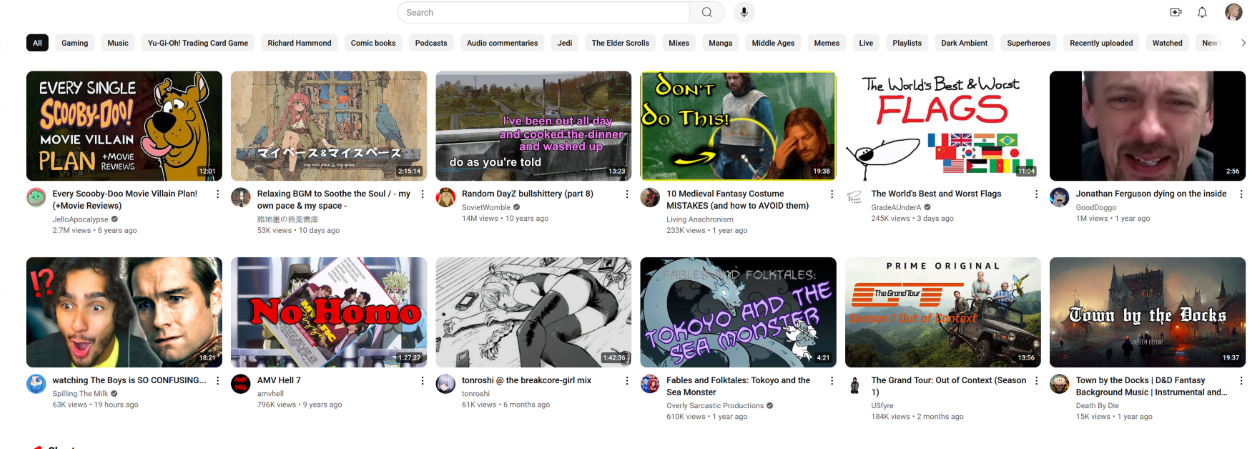Open options menu for Relaxing BGM video
The width and height of the screenshot is (1255, 449).
423,194
